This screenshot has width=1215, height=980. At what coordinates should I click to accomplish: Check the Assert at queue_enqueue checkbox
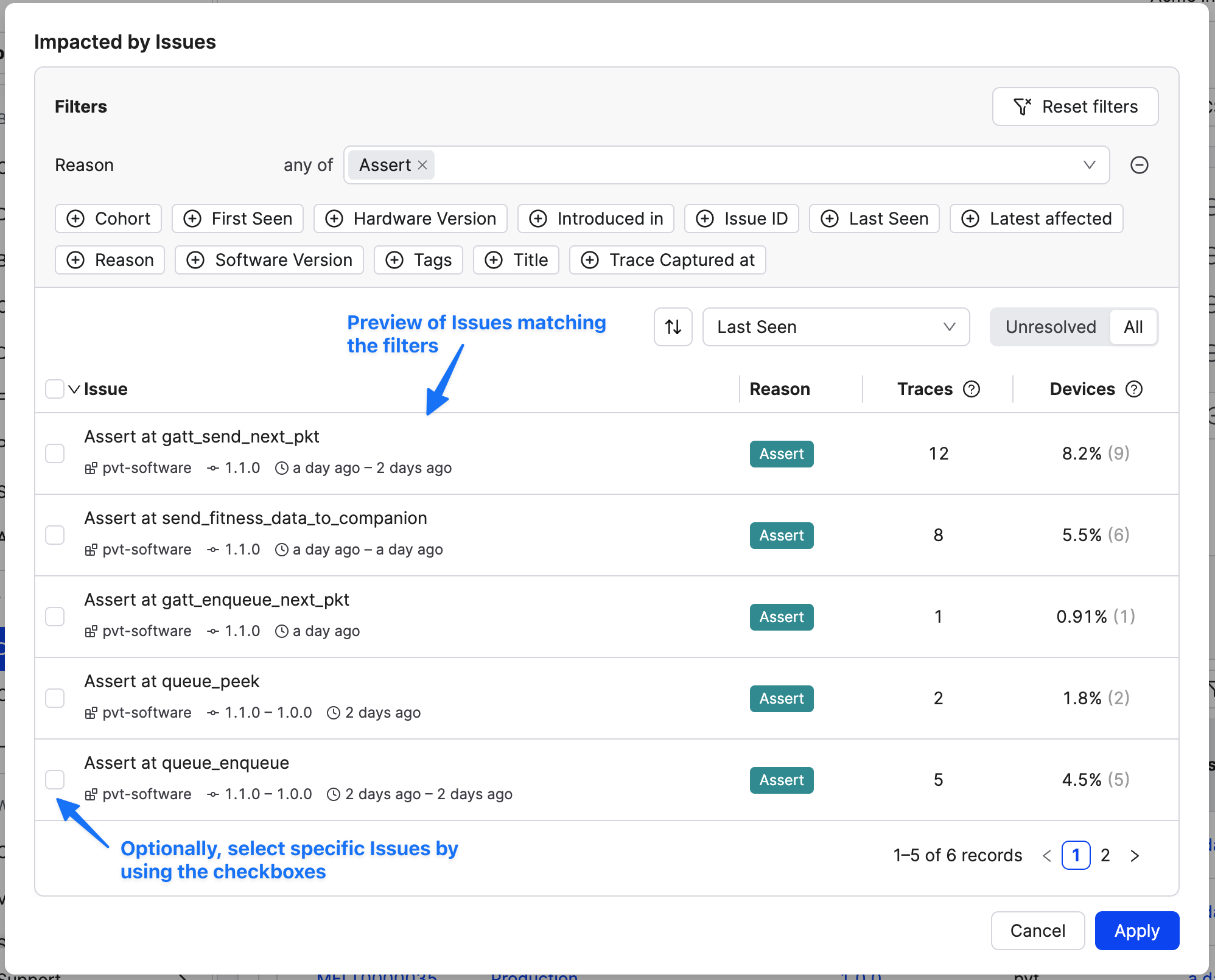(x=55, y=780)
